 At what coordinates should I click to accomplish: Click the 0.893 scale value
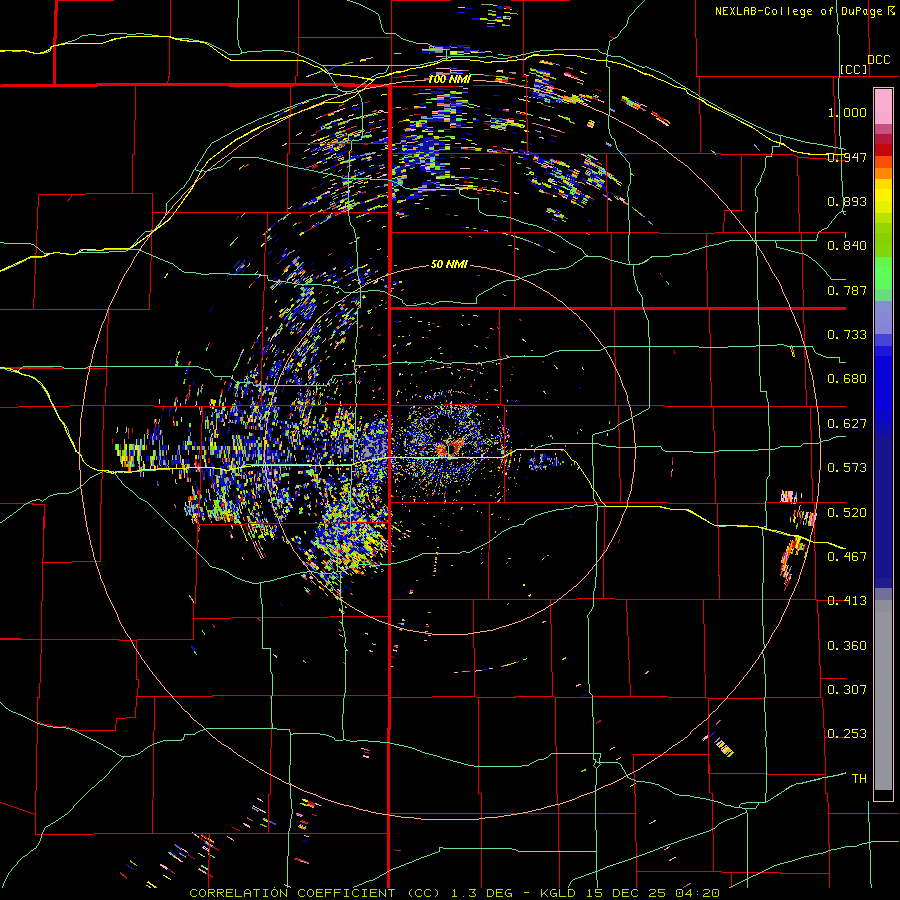[847, 201]
